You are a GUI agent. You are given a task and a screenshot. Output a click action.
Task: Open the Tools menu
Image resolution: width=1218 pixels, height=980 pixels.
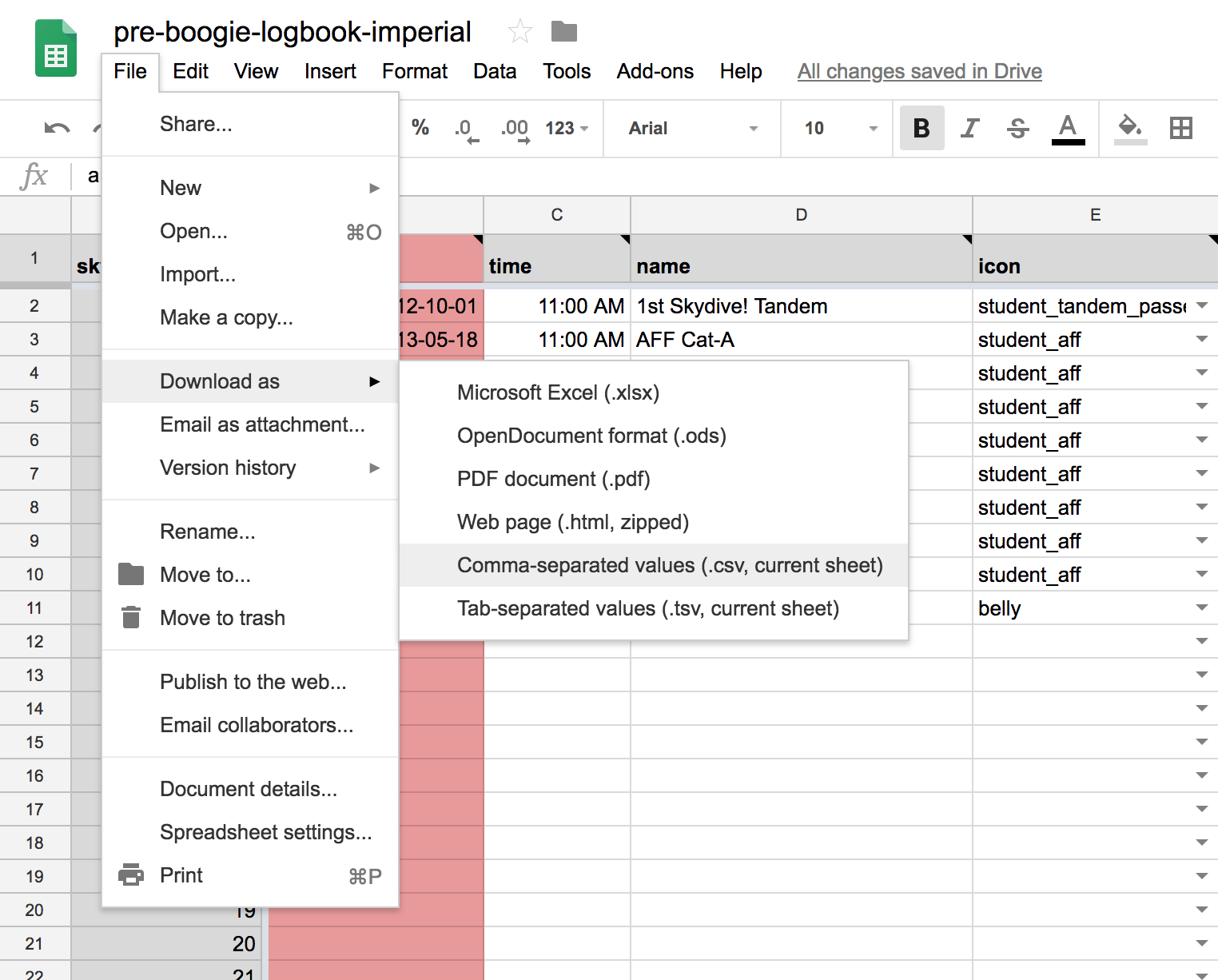click(x=567, y=71)
